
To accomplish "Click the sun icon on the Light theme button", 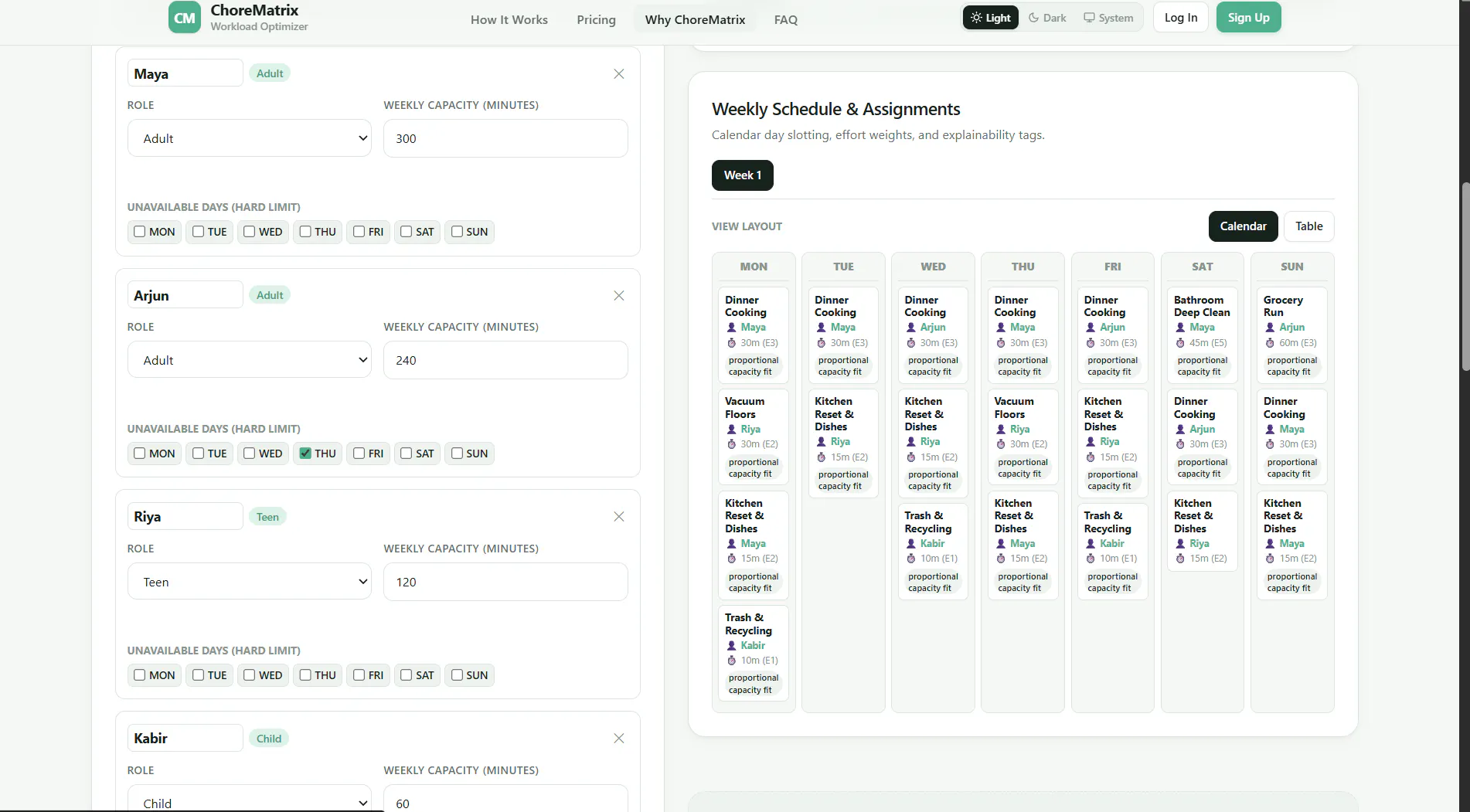I will point(976,18).
